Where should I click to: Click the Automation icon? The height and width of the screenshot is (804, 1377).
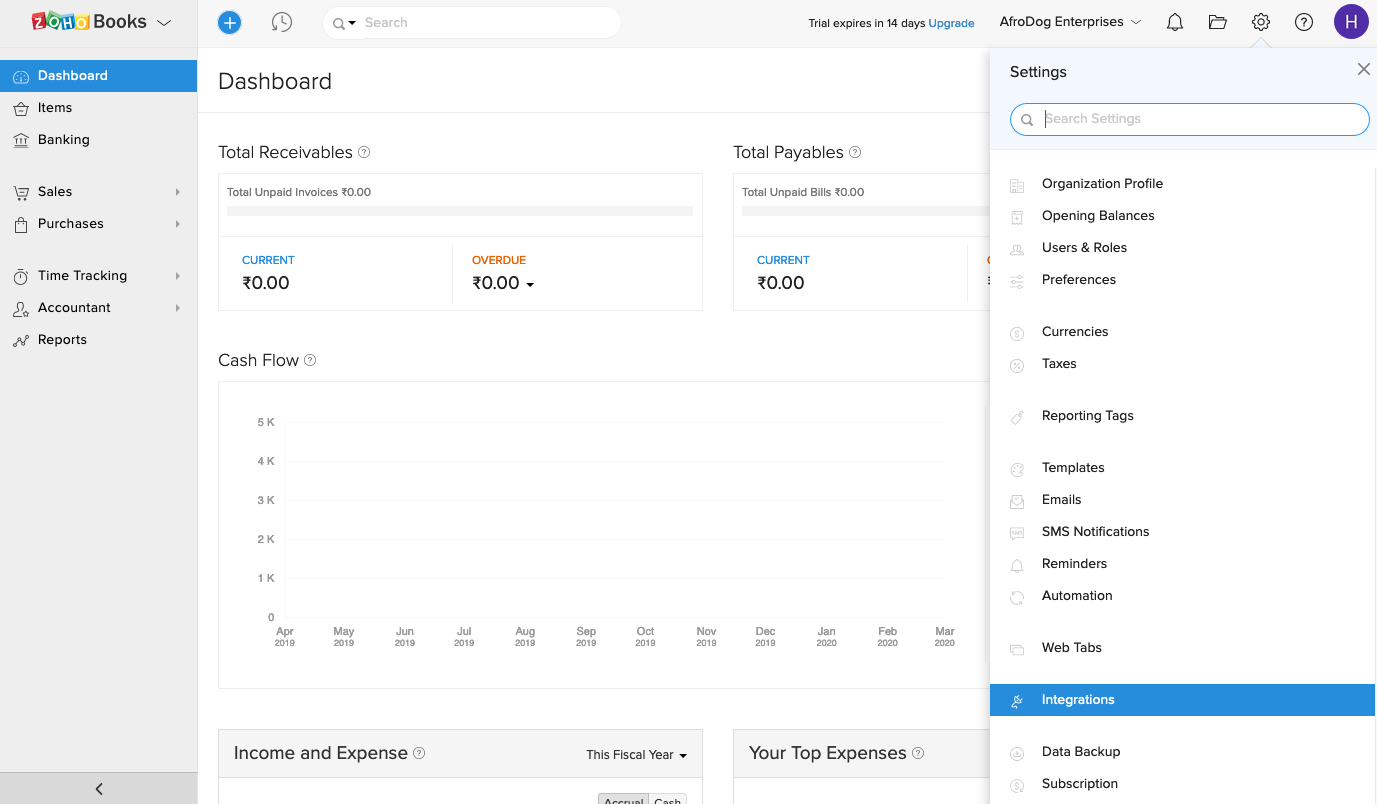click(1017, 597)
